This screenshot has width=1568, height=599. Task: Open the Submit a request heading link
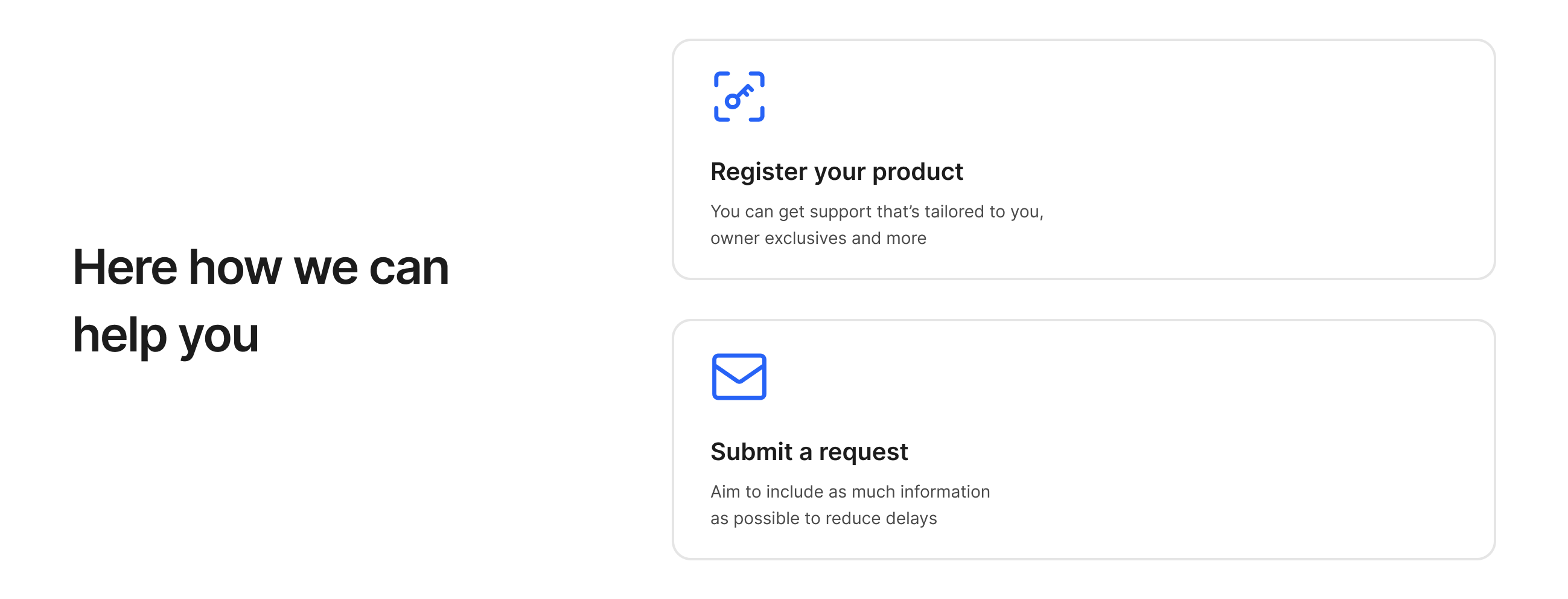[x=809, y=452]
